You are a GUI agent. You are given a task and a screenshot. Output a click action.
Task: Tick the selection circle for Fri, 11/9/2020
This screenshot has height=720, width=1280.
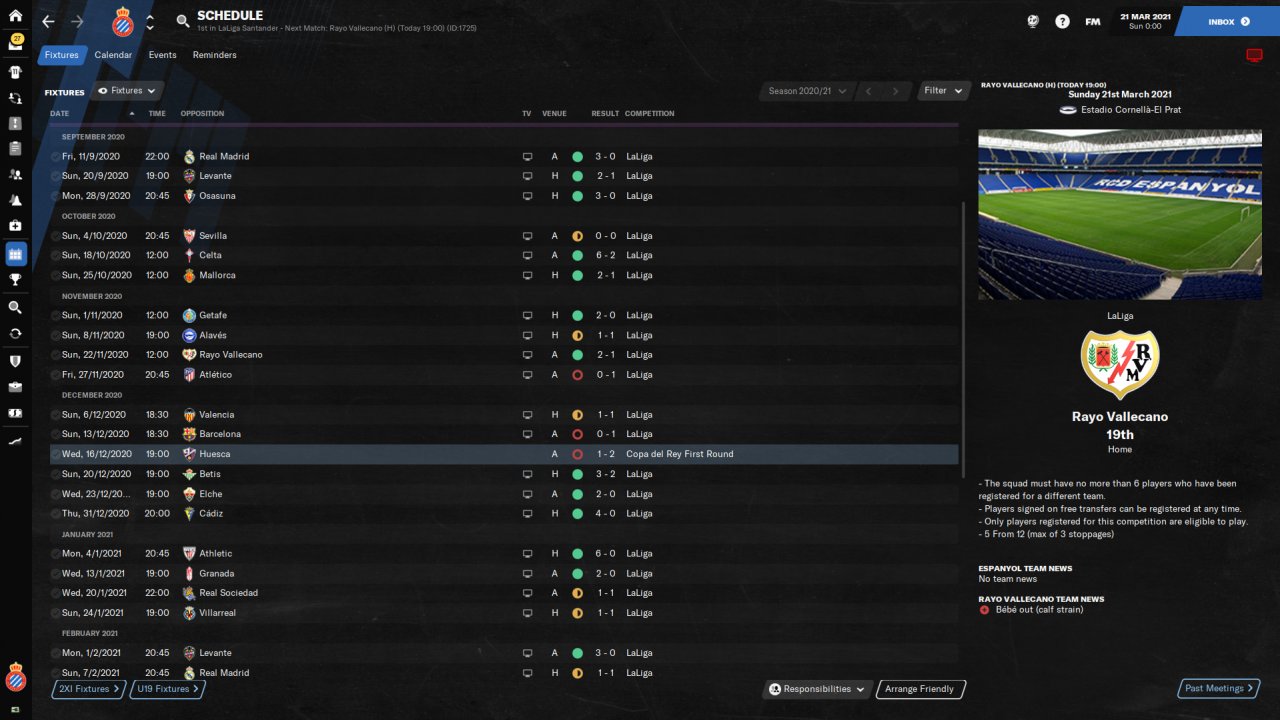coord(55,157)
